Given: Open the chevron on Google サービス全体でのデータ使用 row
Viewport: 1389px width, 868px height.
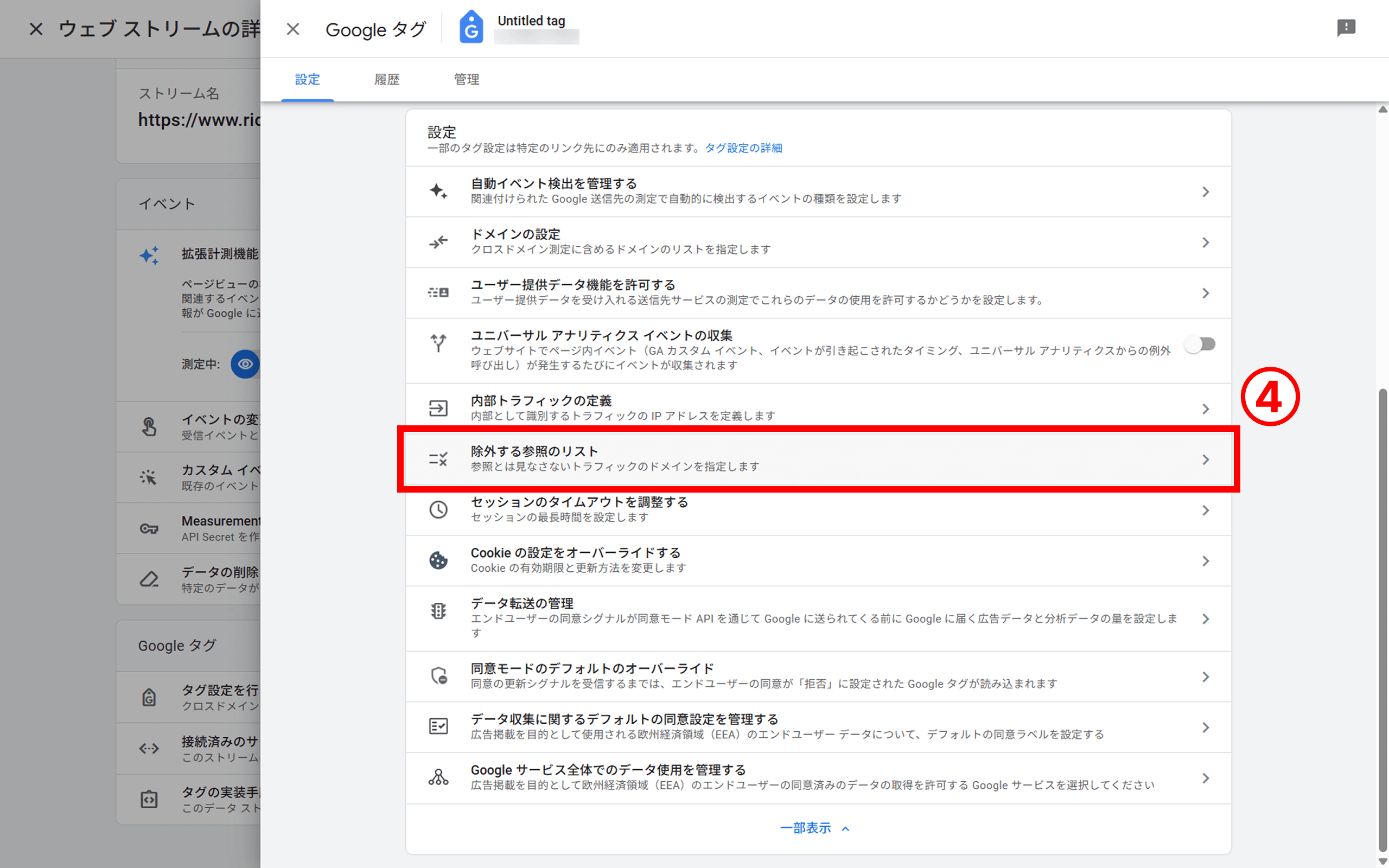Looking at the screenshot, I should coord(1205,778).
